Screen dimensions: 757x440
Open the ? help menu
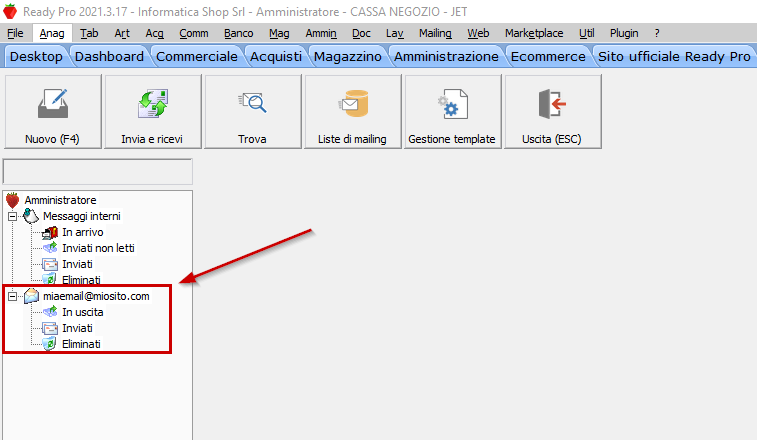pos(657,33)
